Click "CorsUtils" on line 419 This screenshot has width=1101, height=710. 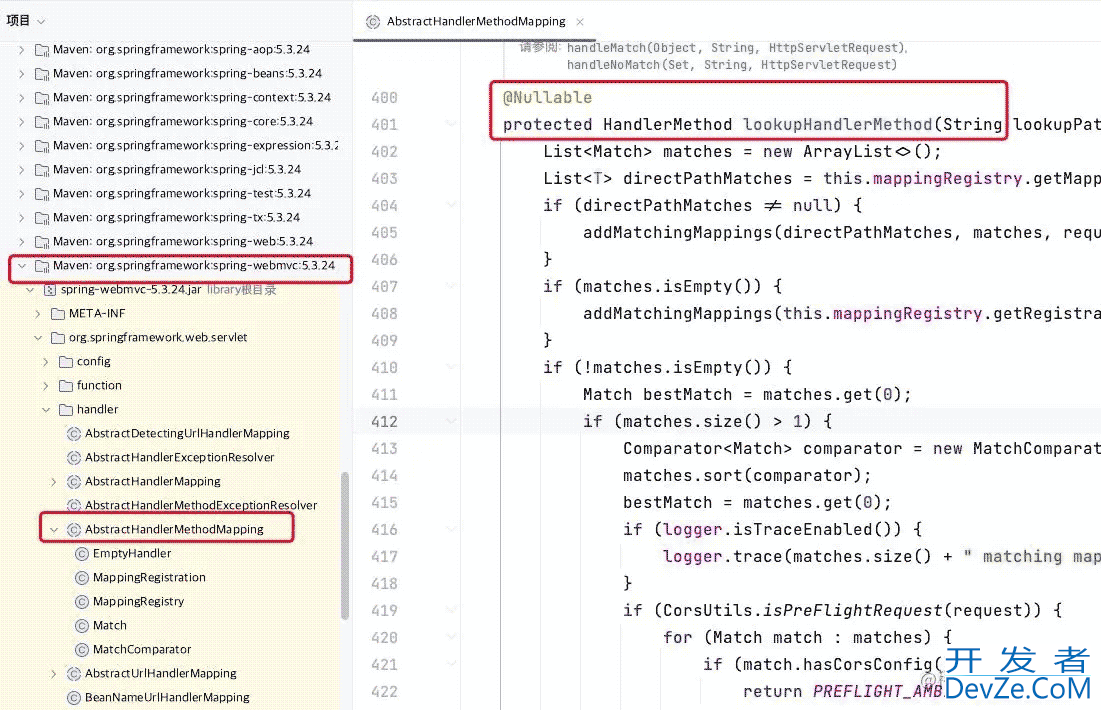coord(708,610)
